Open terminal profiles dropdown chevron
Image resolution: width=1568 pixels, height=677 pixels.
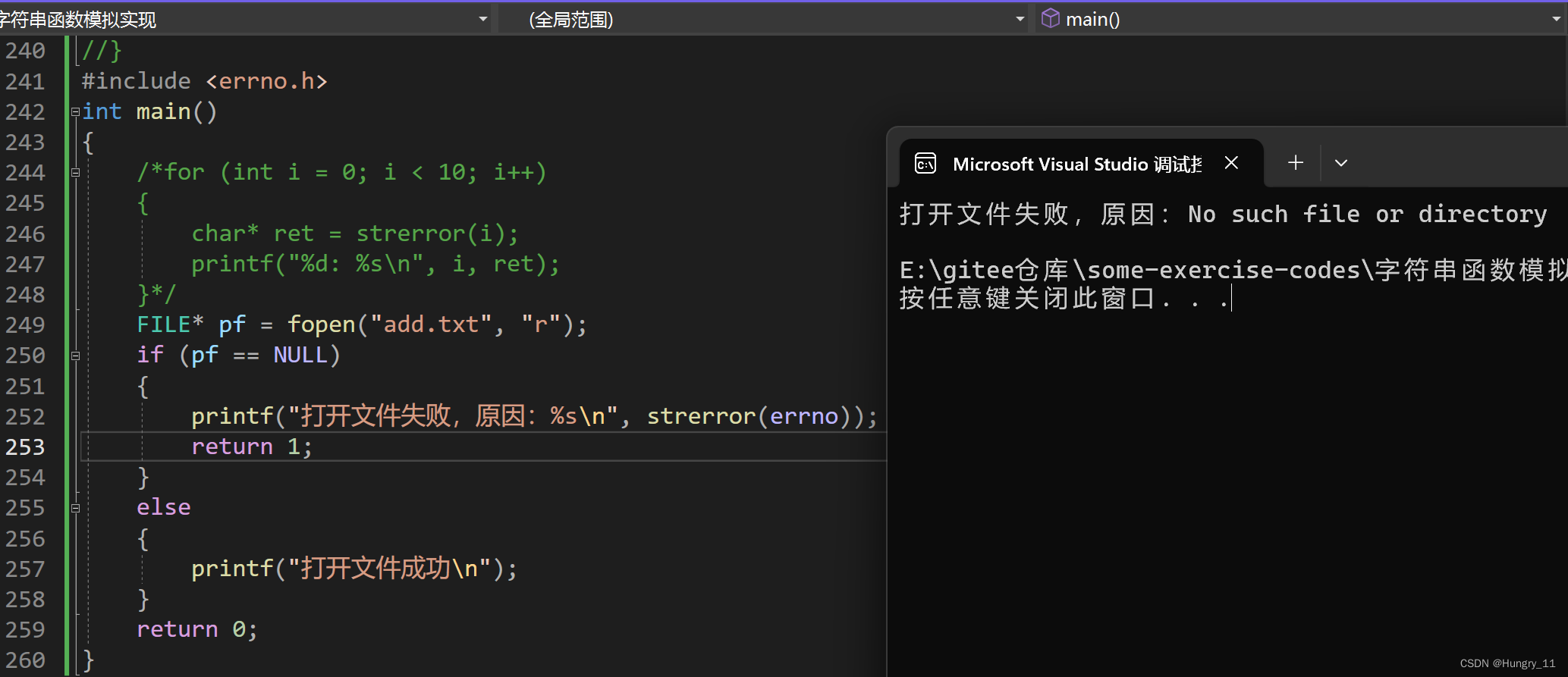(x=1341, y=163)
